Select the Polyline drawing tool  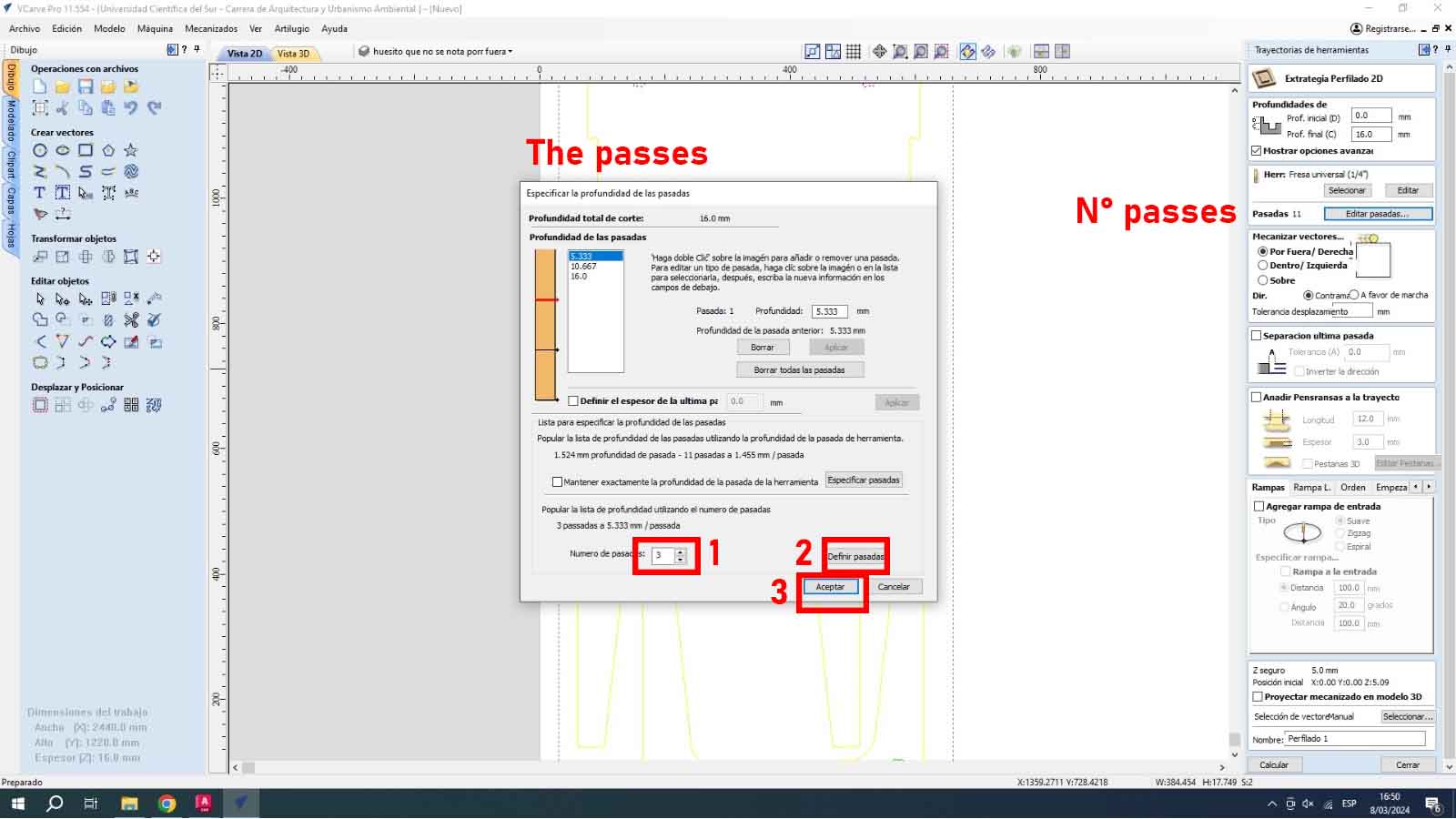point(40,171)
